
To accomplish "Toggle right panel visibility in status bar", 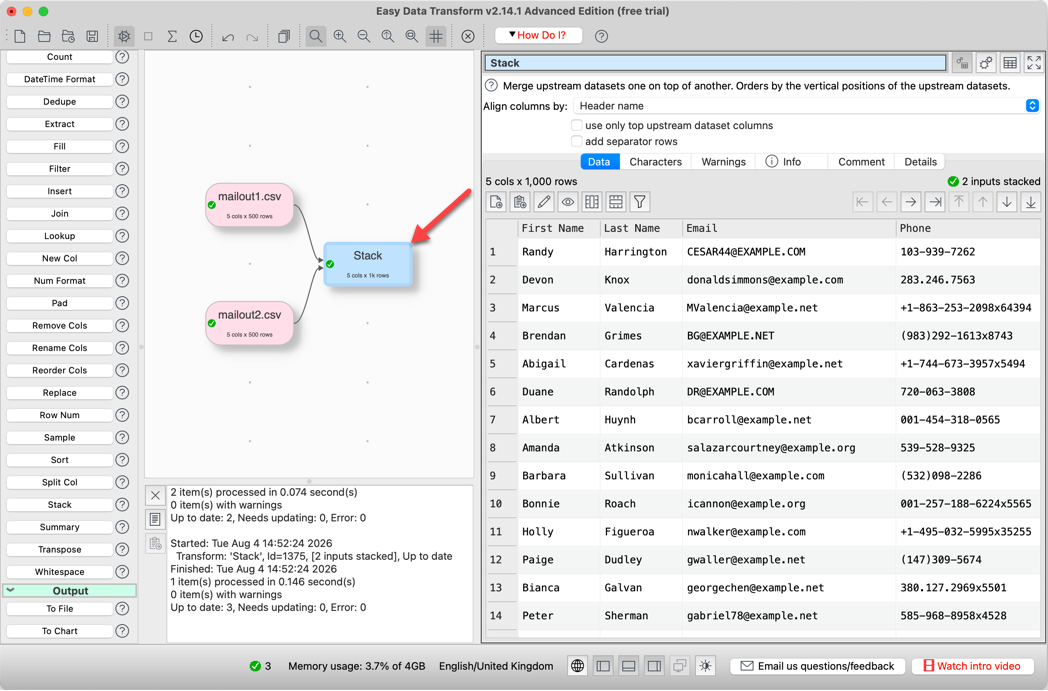I will point(654,666).
